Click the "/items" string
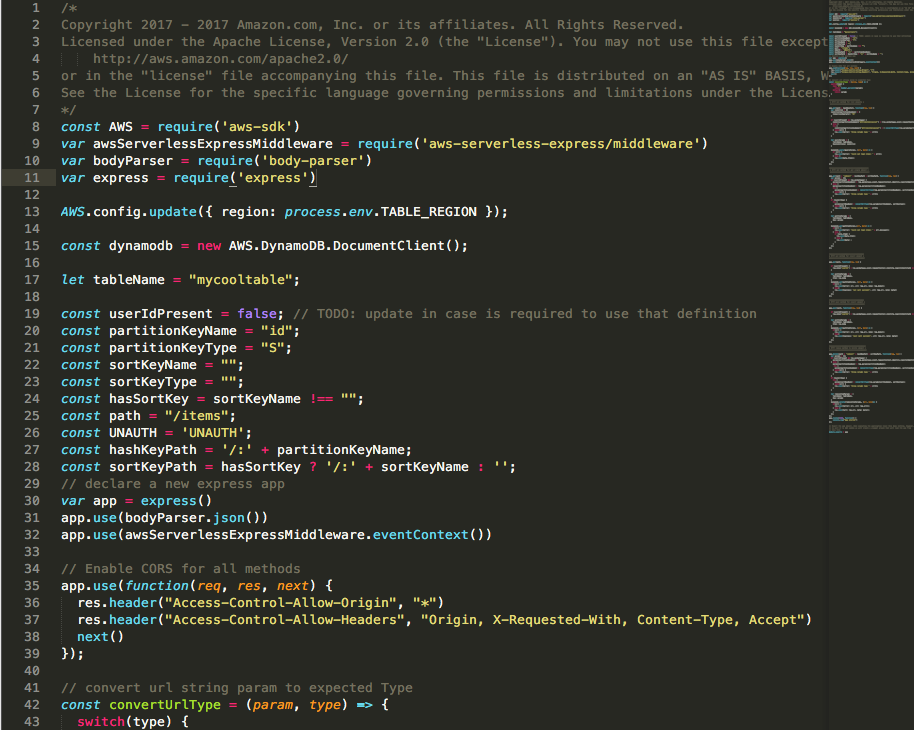Viewport: 914px width, 730px height. (196, 416)
